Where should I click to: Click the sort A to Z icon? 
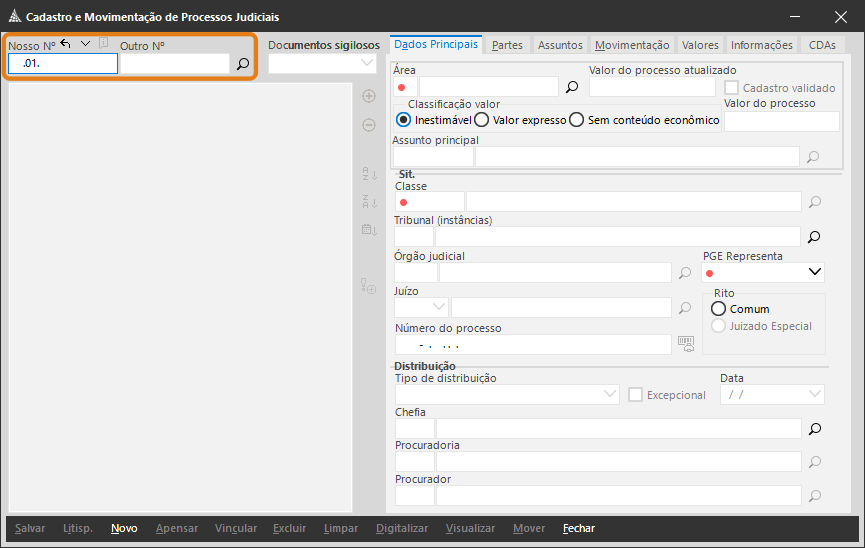pyautogui.click(x=368, y=175)
